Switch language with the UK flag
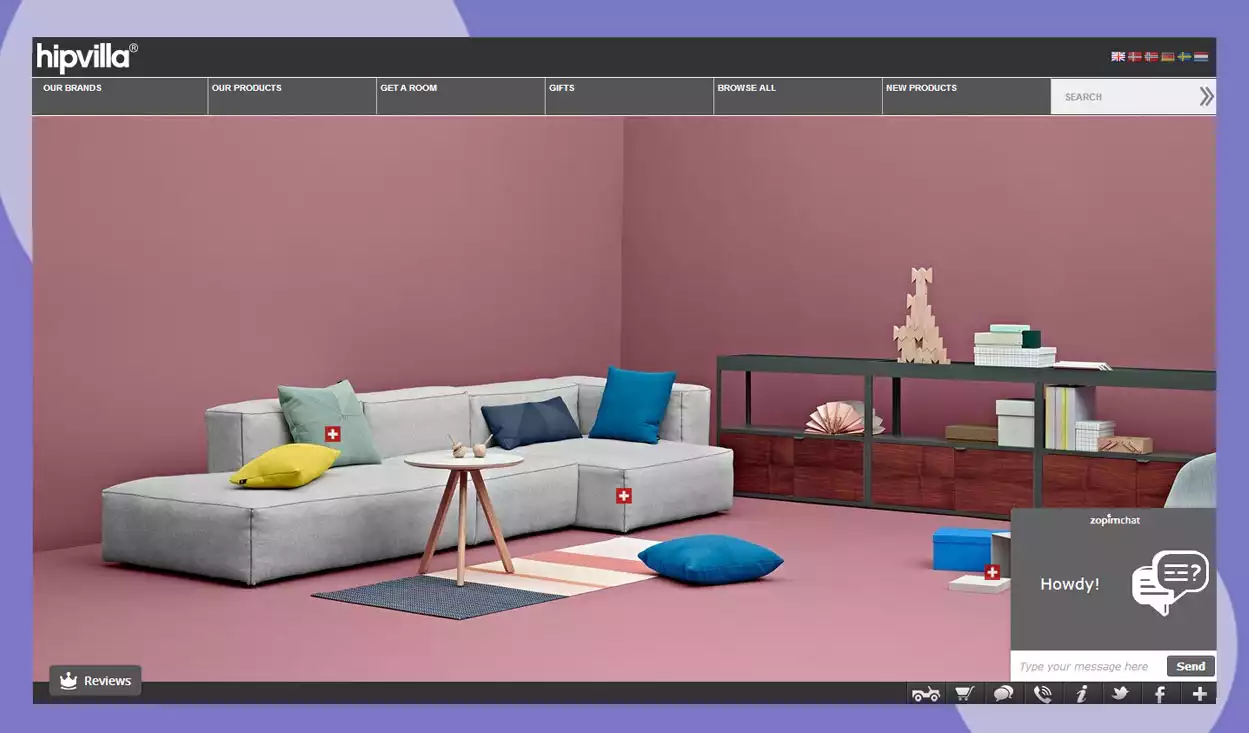Screen dimensions: 1249x733 pyautogui.click(x=1118, y=57)
